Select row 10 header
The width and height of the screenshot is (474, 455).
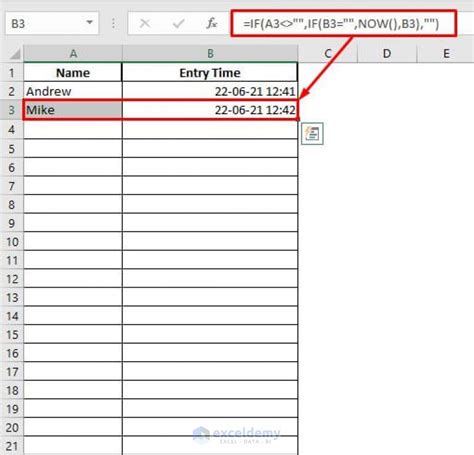point(12,242)
